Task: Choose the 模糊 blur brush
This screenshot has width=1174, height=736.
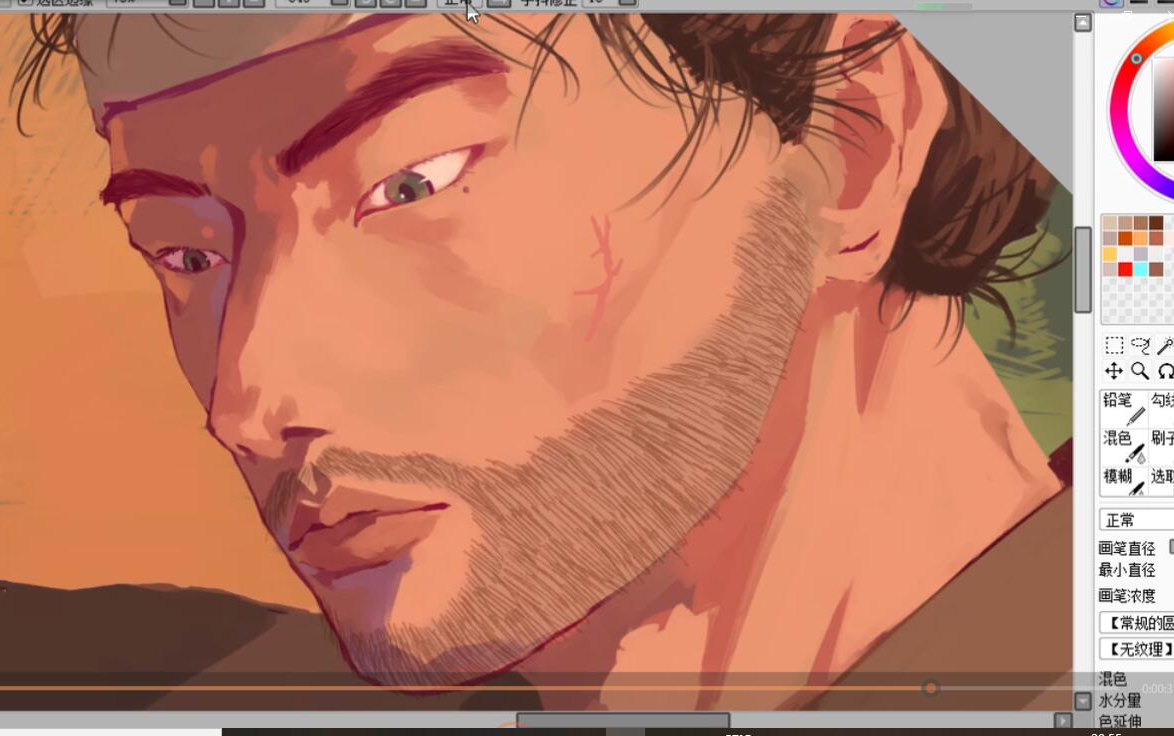Action: pos(1124,481)
